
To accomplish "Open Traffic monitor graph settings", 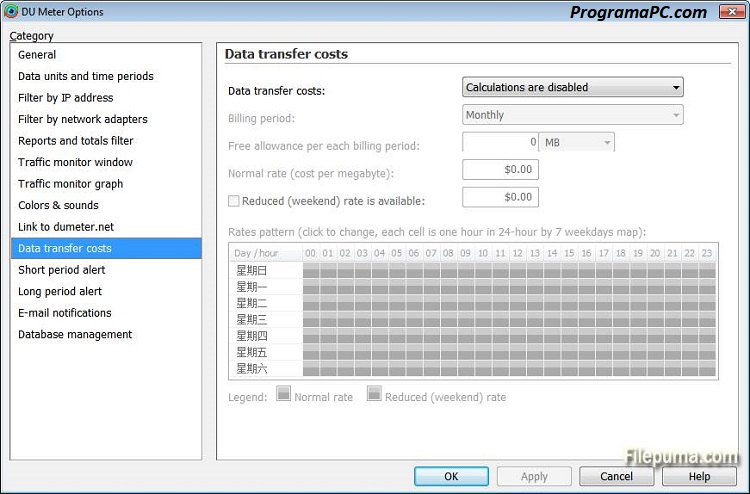I will [106, 184].
